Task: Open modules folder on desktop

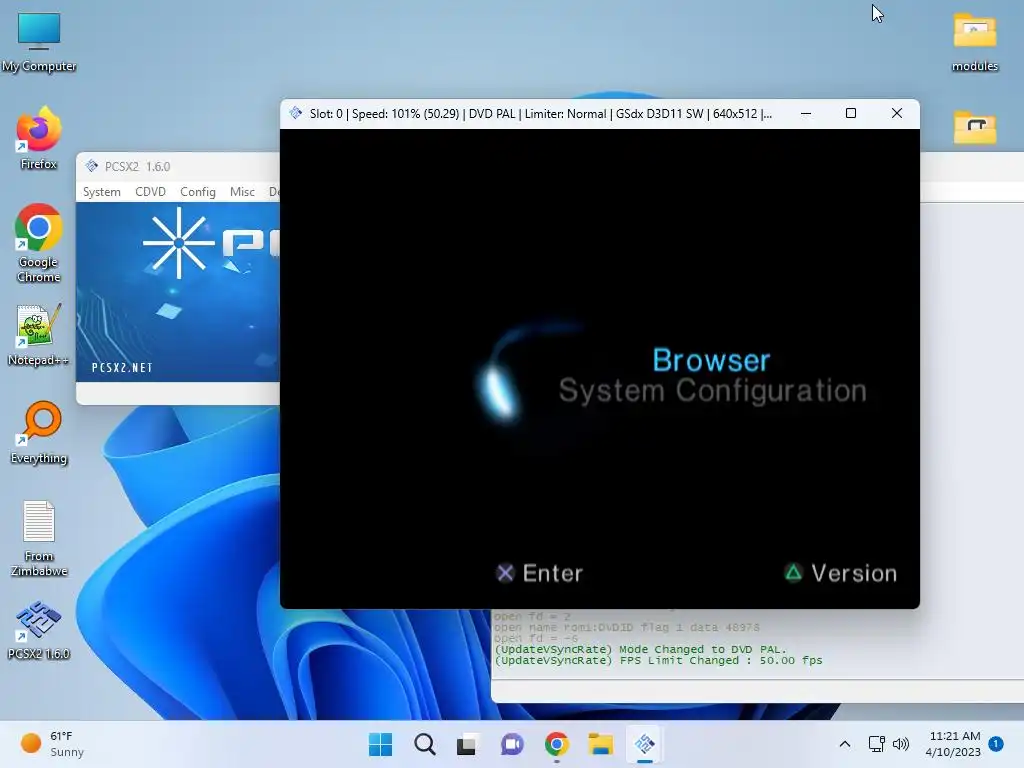Action: point(974,41)
